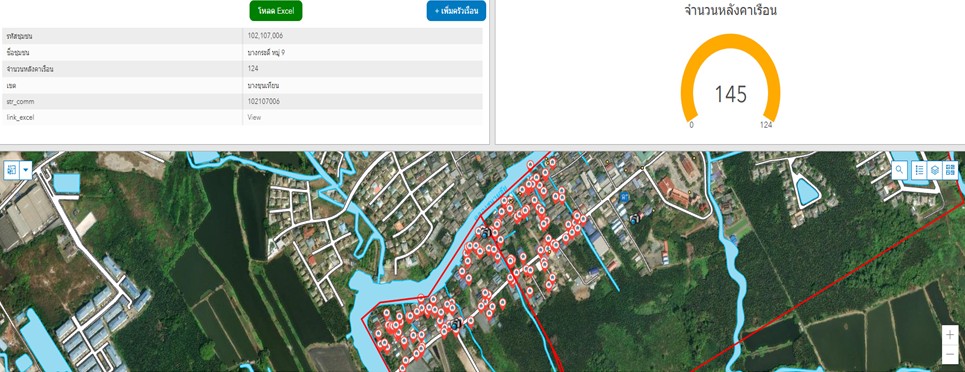Image resolution: width=965 pixels, height=372 pixels.
Task: Click the green โหลด Excel button
Action: click(276, 11)
